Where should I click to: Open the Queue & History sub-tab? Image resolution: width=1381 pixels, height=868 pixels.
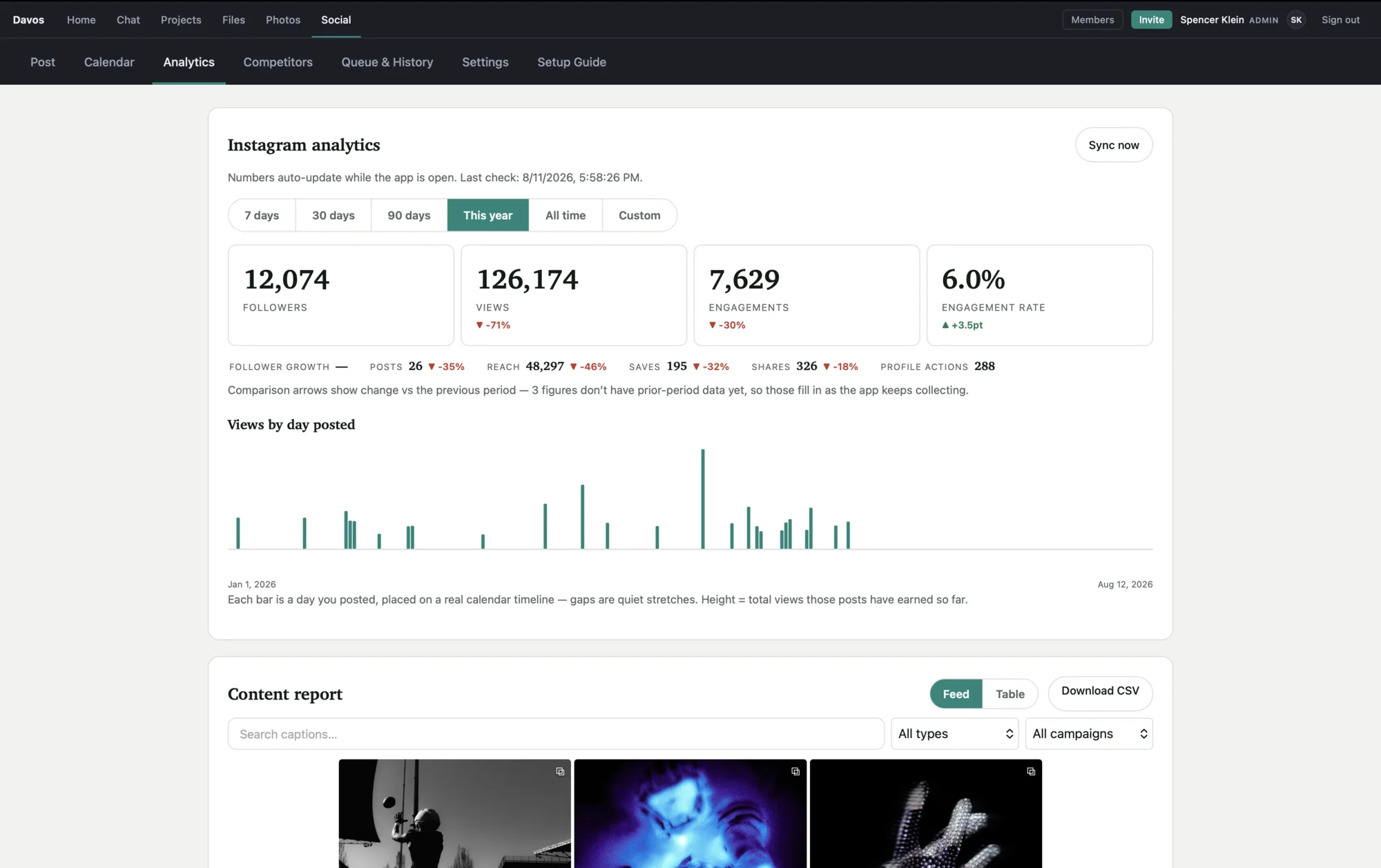click(x=387, y=62)
